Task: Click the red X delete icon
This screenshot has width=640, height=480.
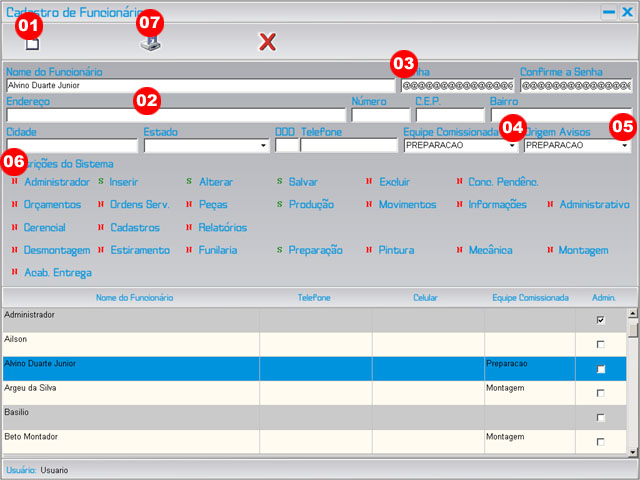Action: coord(267,42)
